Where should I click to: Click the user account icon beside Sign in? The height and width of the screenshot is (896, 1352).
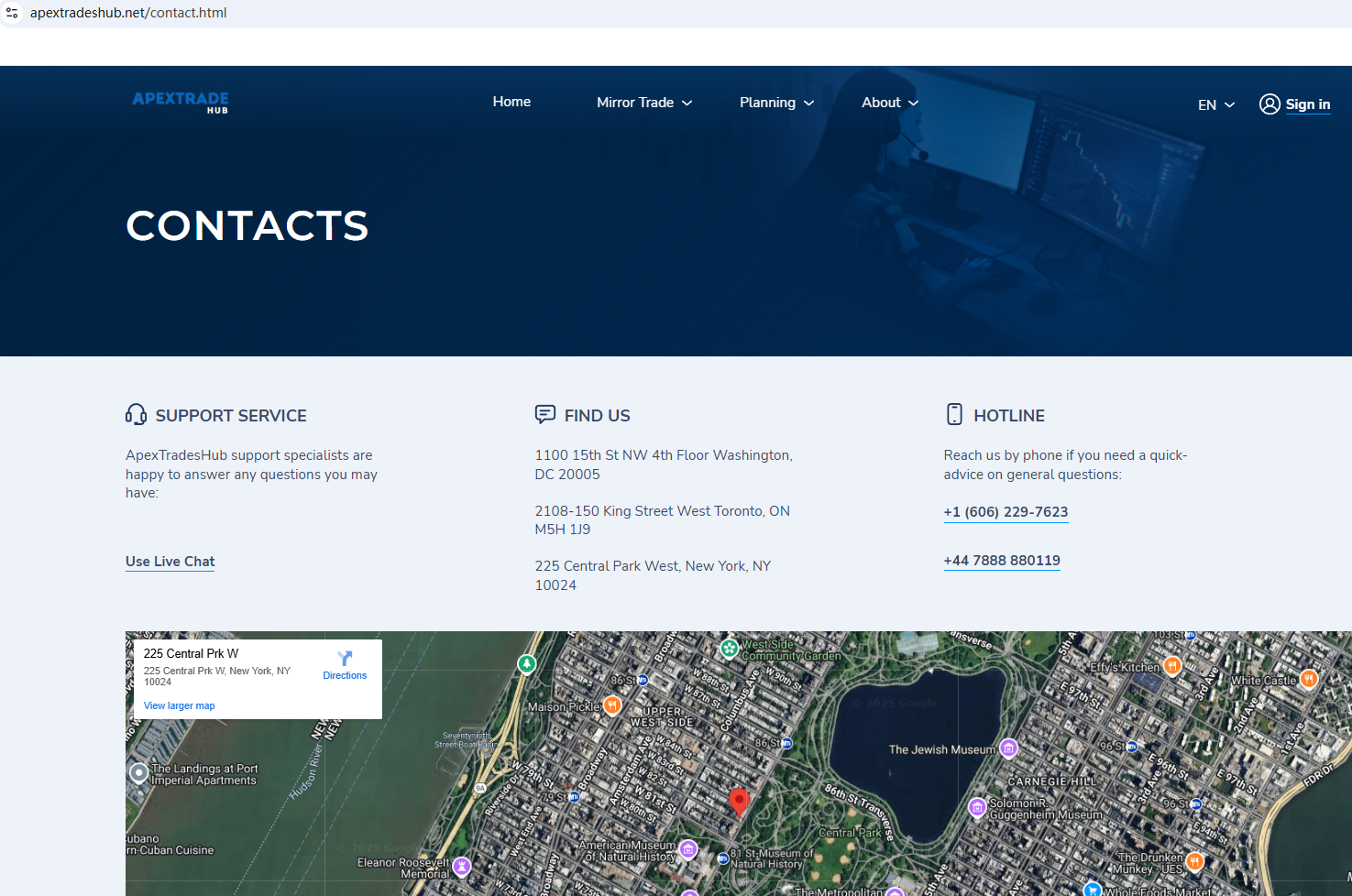[1270, 104]
